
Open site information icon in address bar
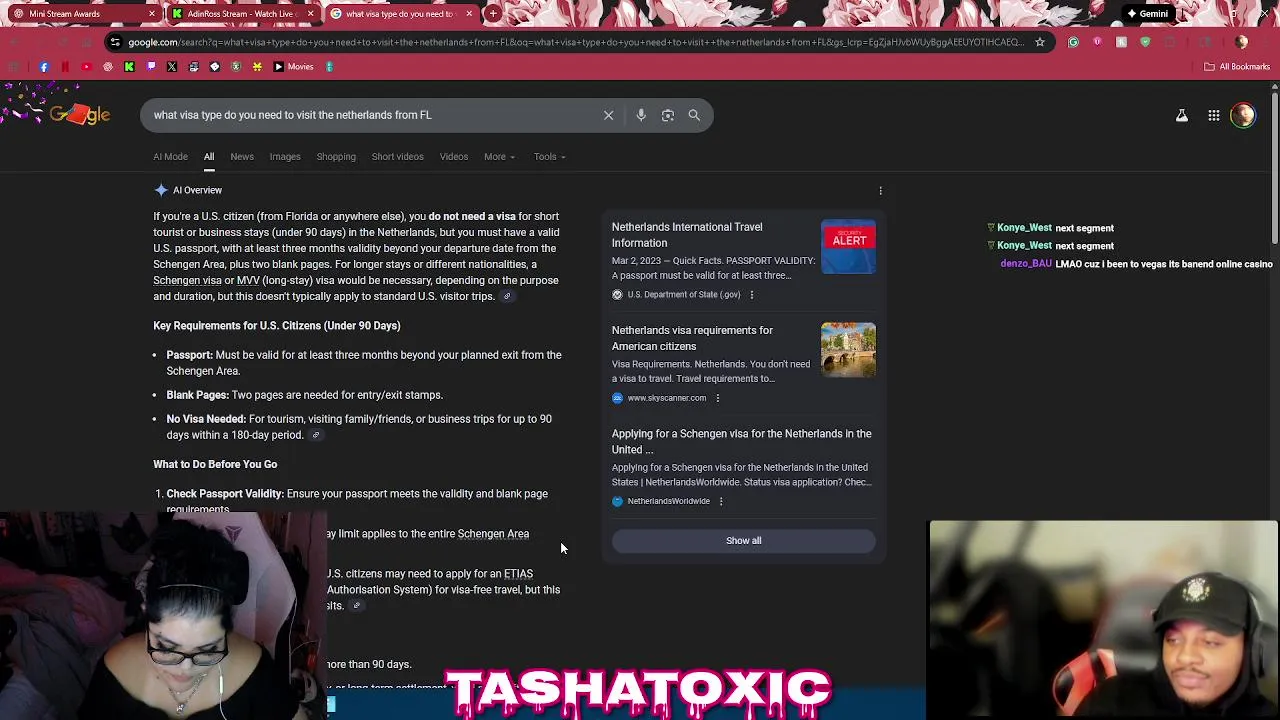click(116, 42)
